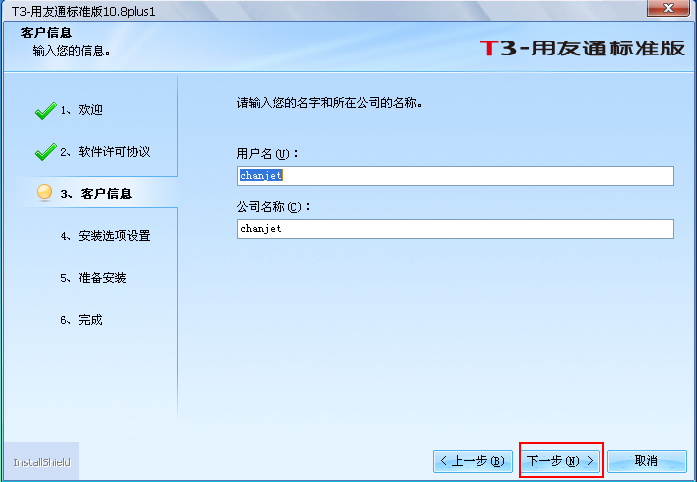The height and width of the screenshot is (482, 697).
Task: Click the 用户名(U) label
Action: [267, 154]
